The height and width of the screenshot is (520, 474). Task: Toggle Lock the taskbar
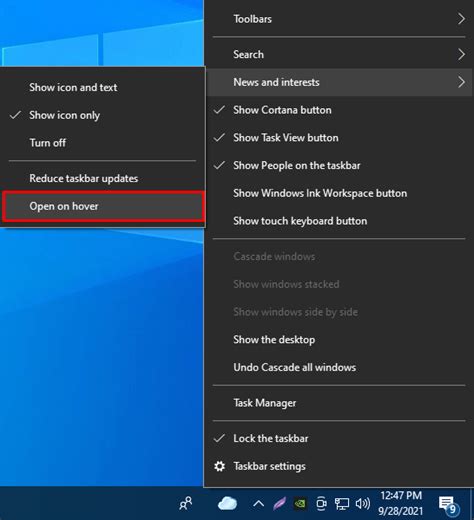(339, 438)
